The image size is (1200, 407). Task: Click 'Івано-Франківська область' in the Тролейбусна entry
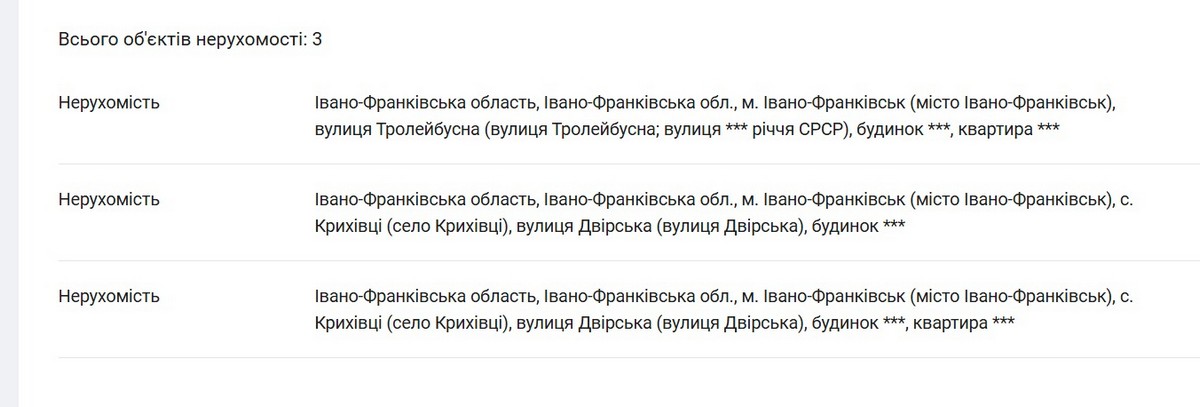[423, 103]
